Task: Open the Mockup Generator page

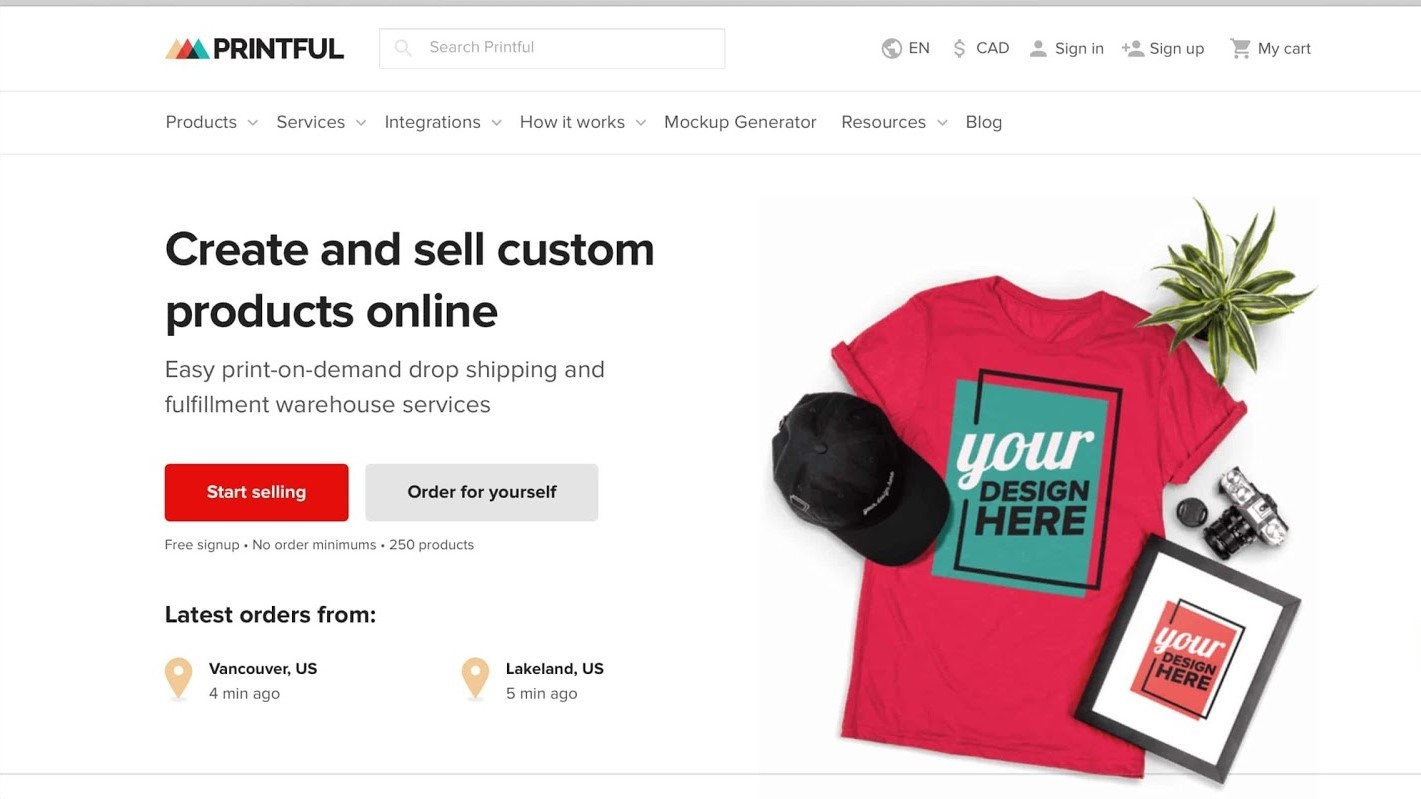Action: coord(740,122)
